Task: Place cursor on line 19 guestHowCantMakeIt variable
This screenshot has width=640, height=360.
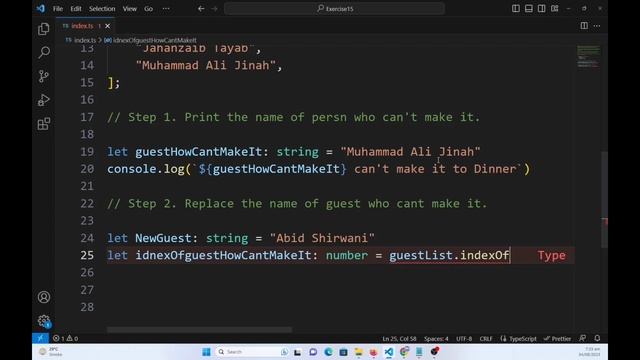Action: 198,152
